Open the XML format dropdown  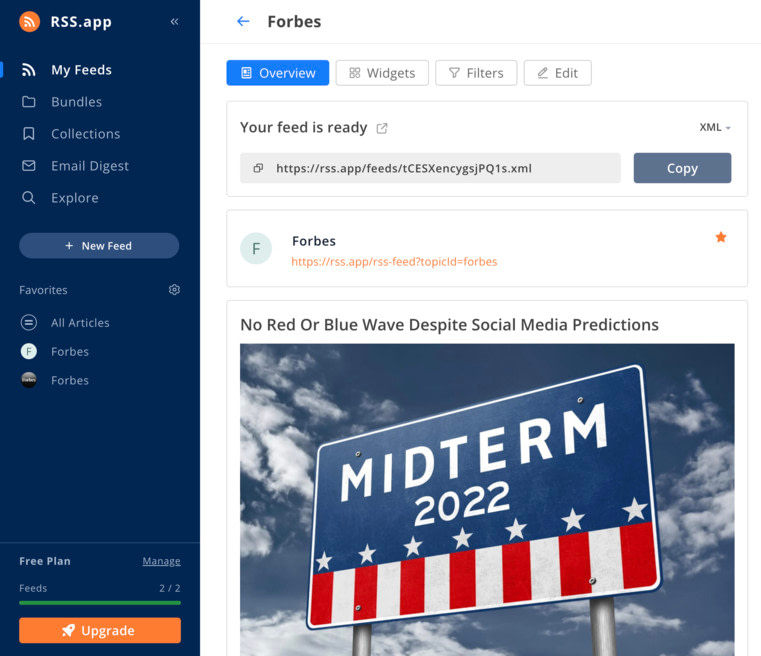714,127
